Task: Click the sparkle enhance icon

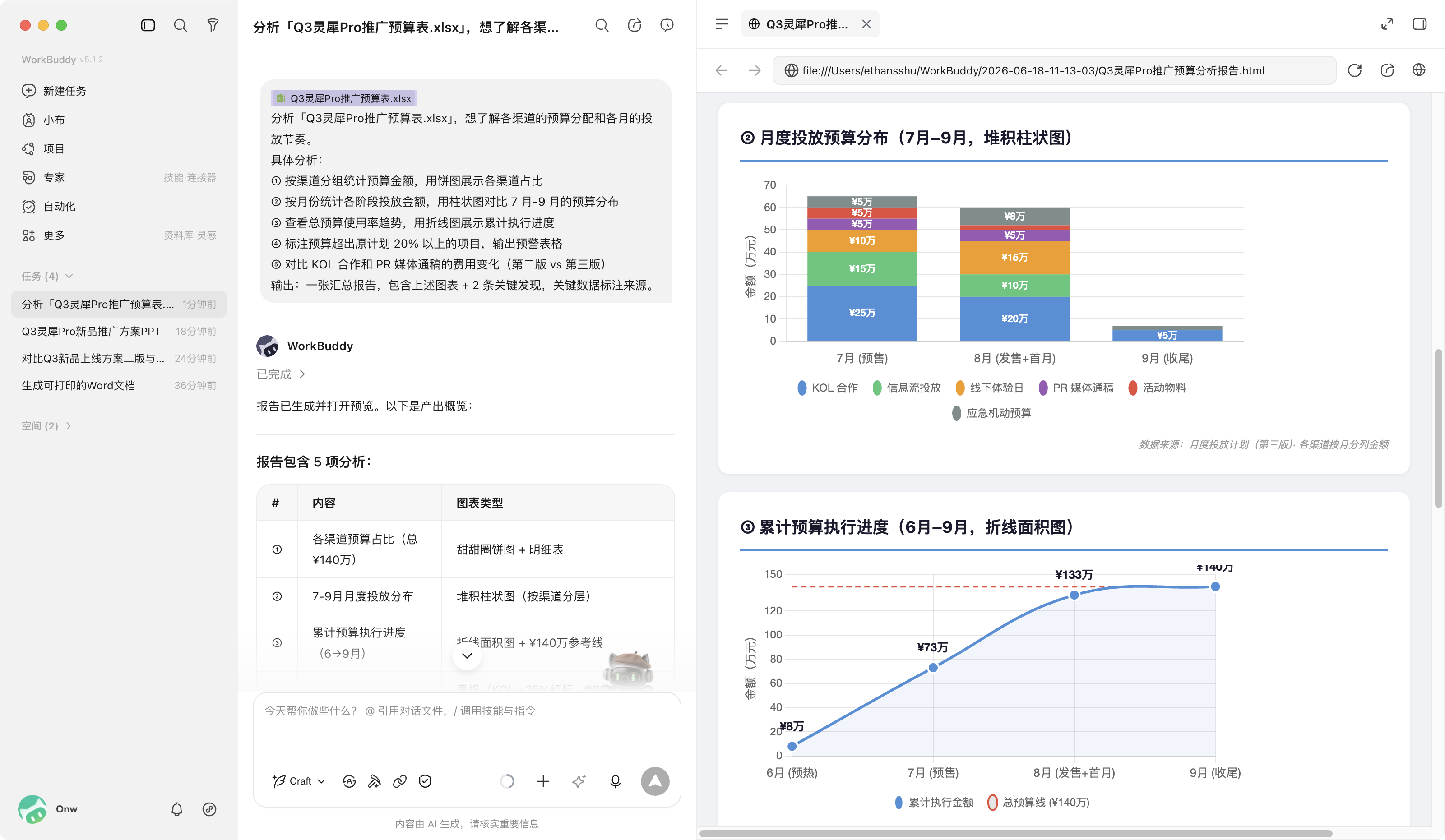Action: [579, 781]
